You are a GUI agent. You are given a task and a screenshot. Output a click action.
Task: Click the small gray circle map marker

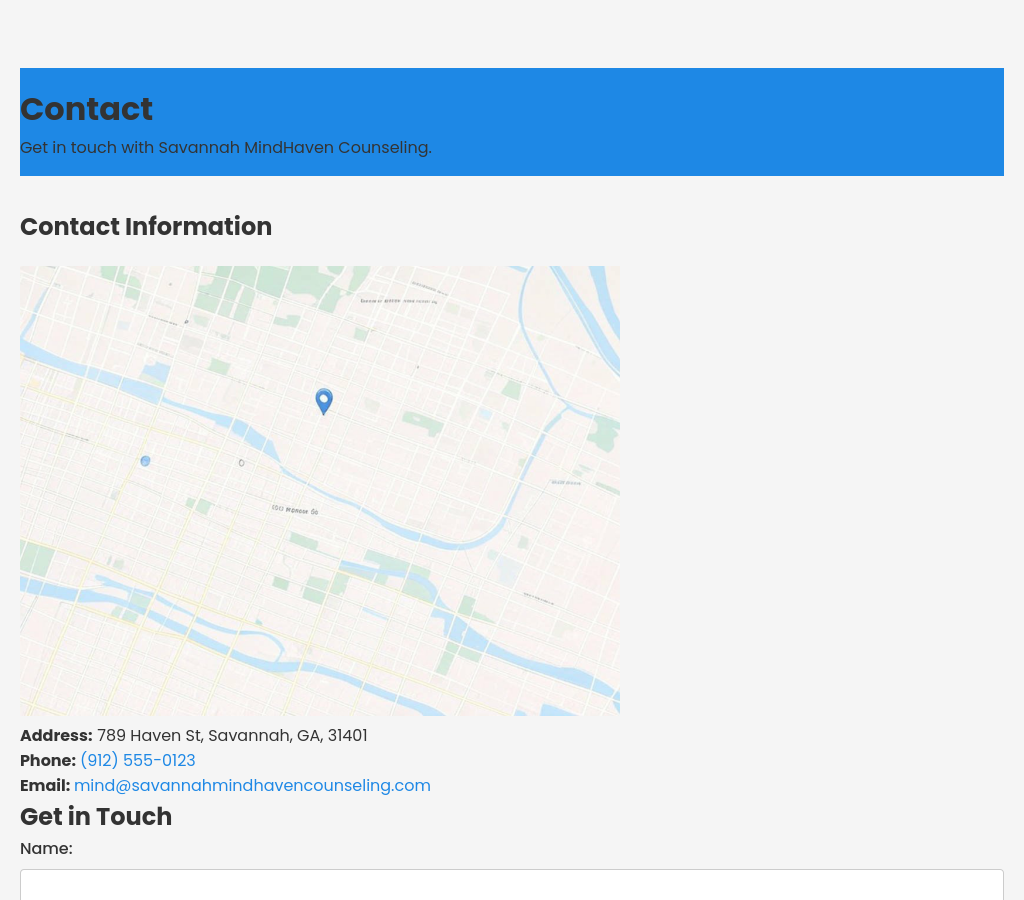(x=241, y=463)
